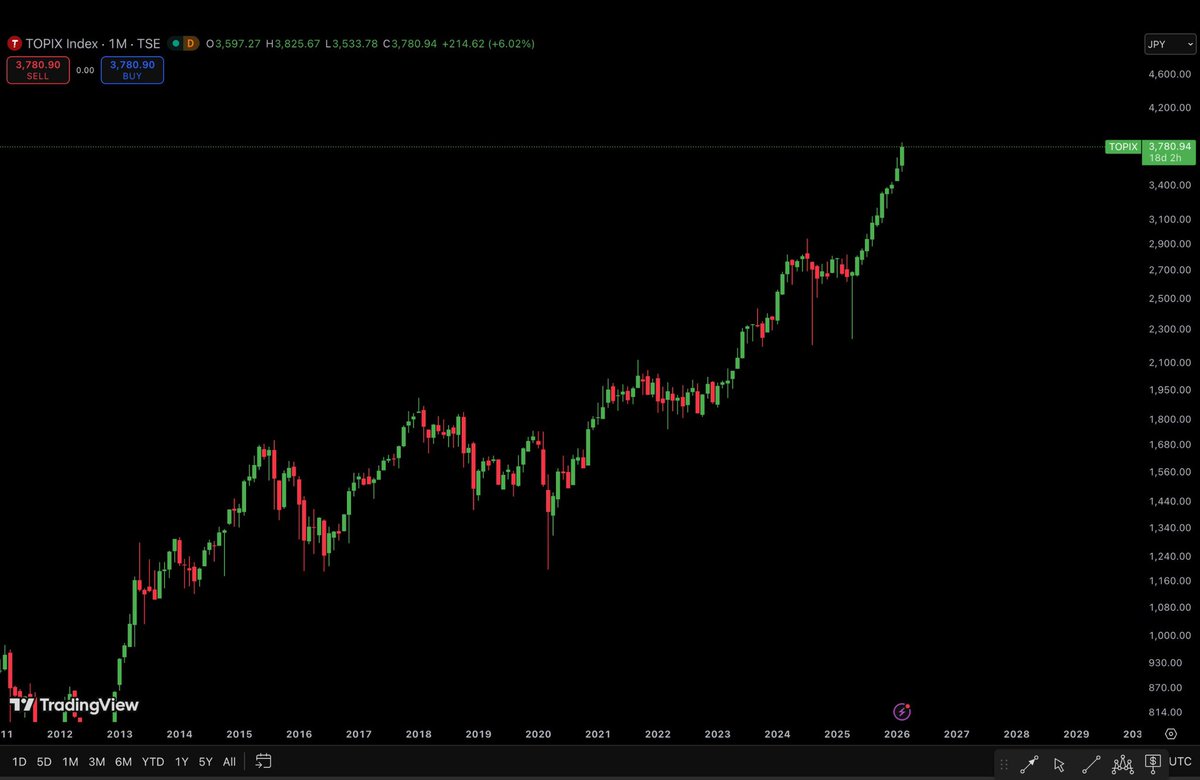The height and width of the screenshot is (780, 1200).
Task: Click the purple lightning bolt icon
Action: pyautogui.click(x=902, y=712)
